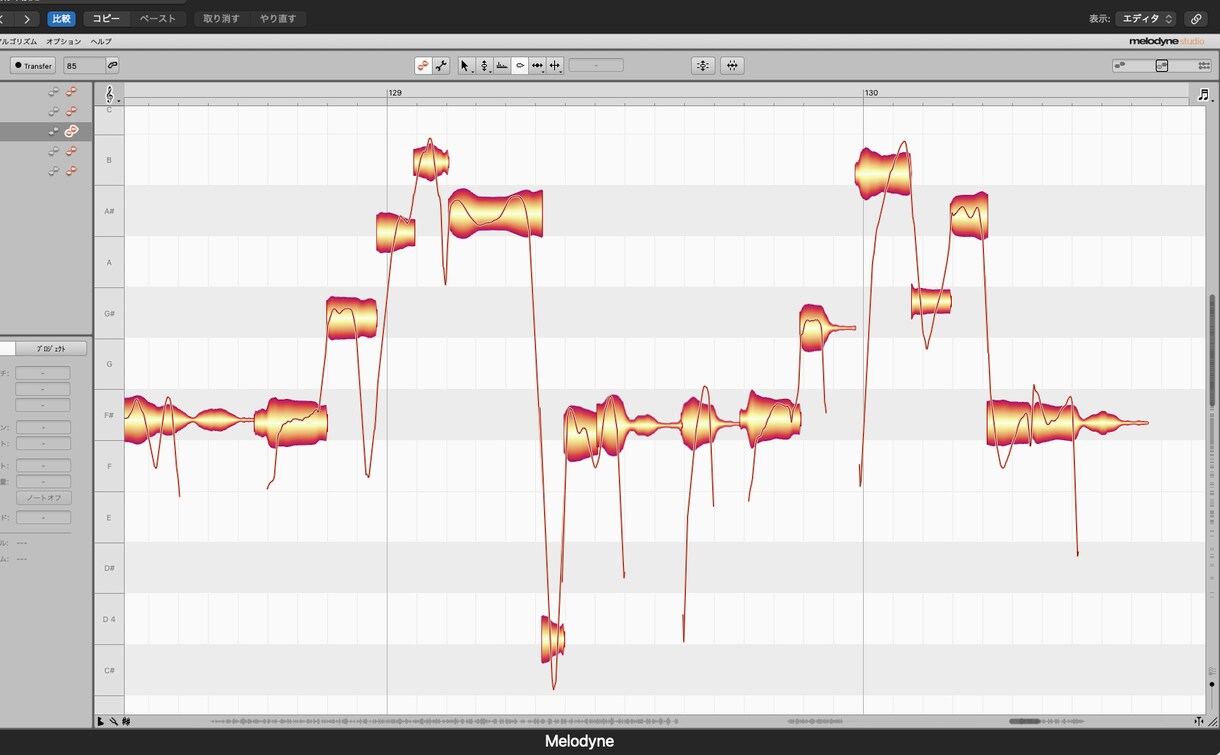This screenshot has width=1220, height=755.
Task: Click the Transfer record button
Action: pos(33,66)
